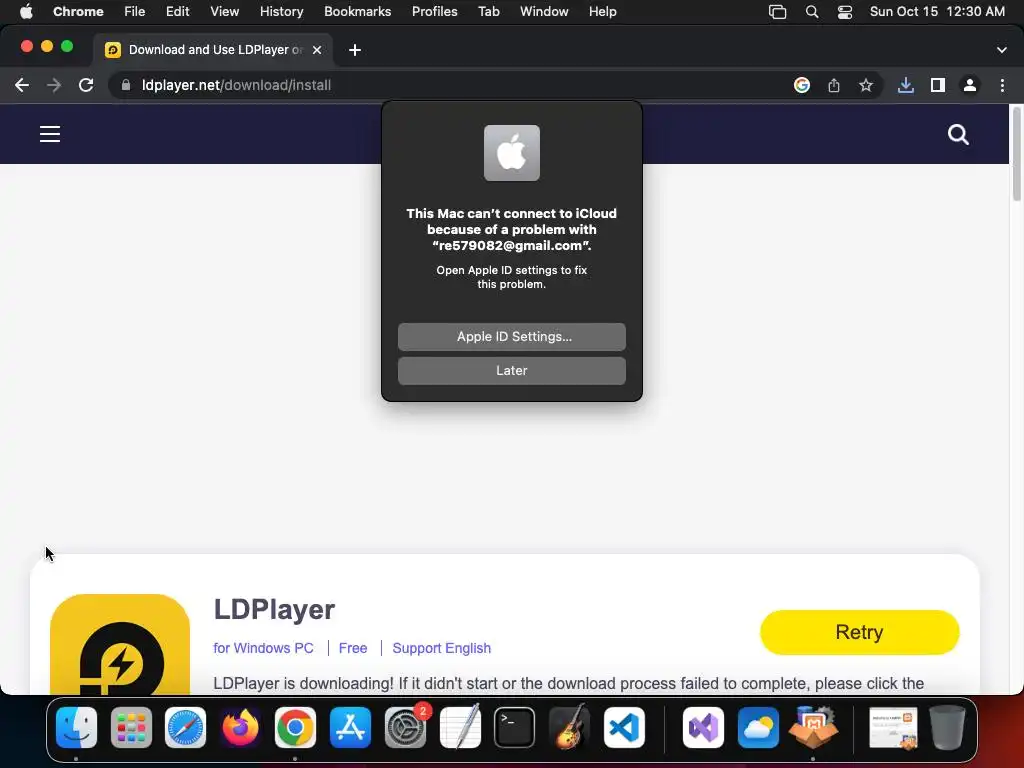
Task: Open the minimized document window in Dock
Action: 893,729
